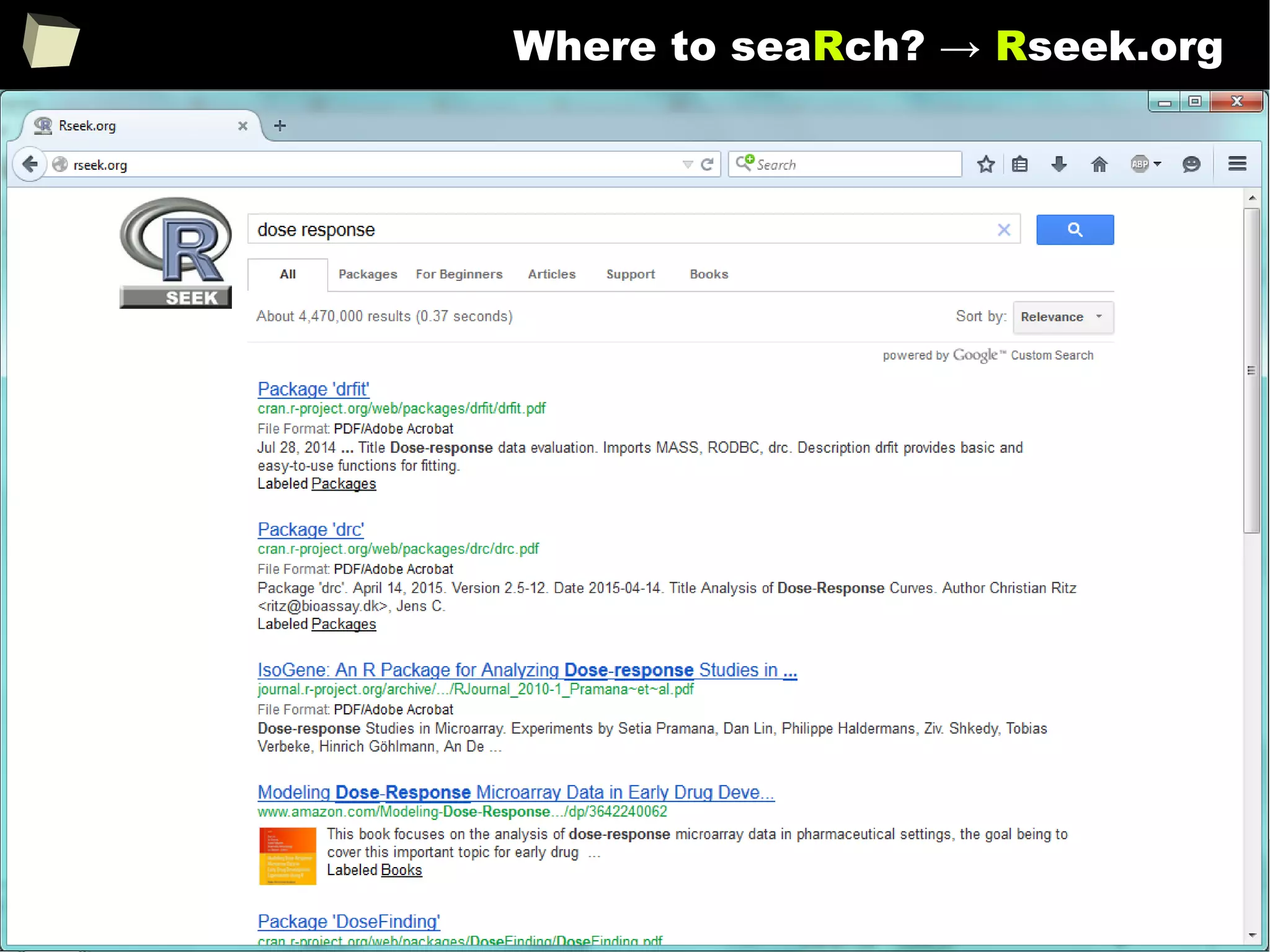Open Modeling Dose-Response Microarray Data link
The width and height of the screenshot is (1270, 952).
[516, 792]
